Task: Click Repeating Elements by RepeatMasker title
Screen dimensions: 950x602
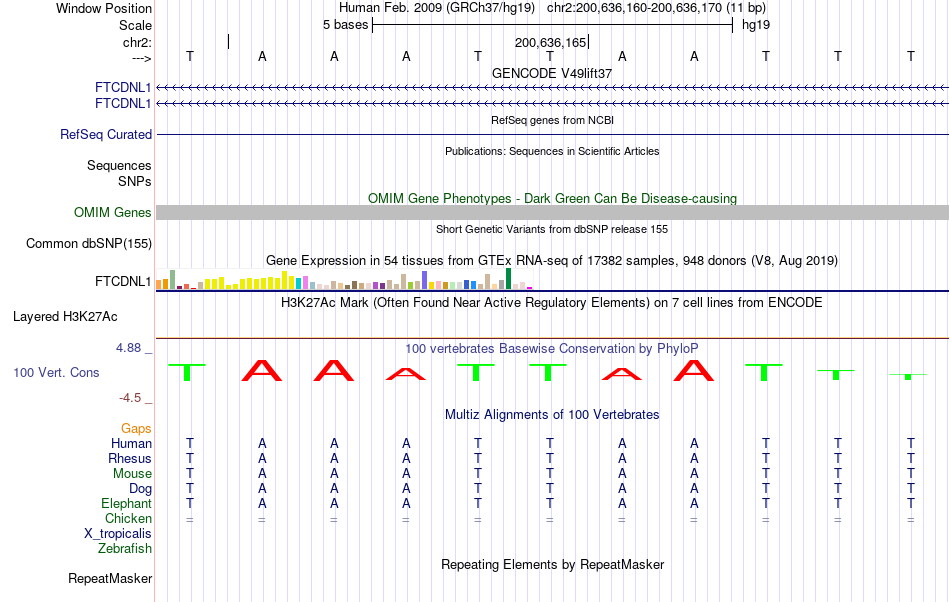Action: [552, 564]
